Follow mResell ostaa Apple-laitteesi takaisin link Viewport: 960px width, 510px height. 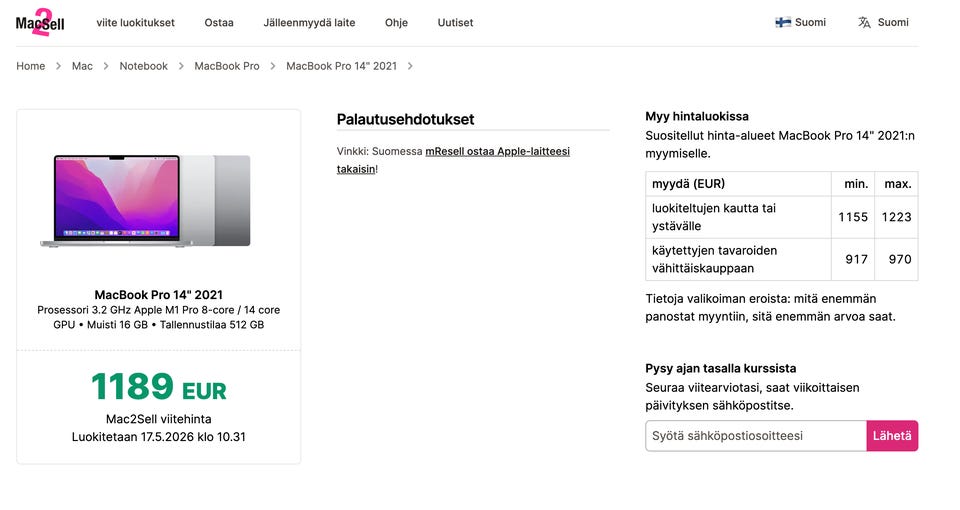453,160
